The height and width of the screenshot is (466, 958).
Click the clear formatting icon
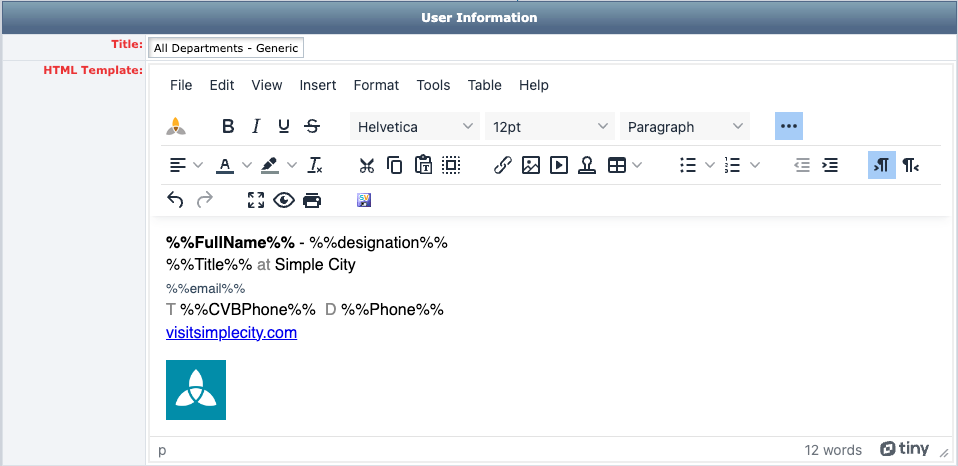(x=315, y=165)
